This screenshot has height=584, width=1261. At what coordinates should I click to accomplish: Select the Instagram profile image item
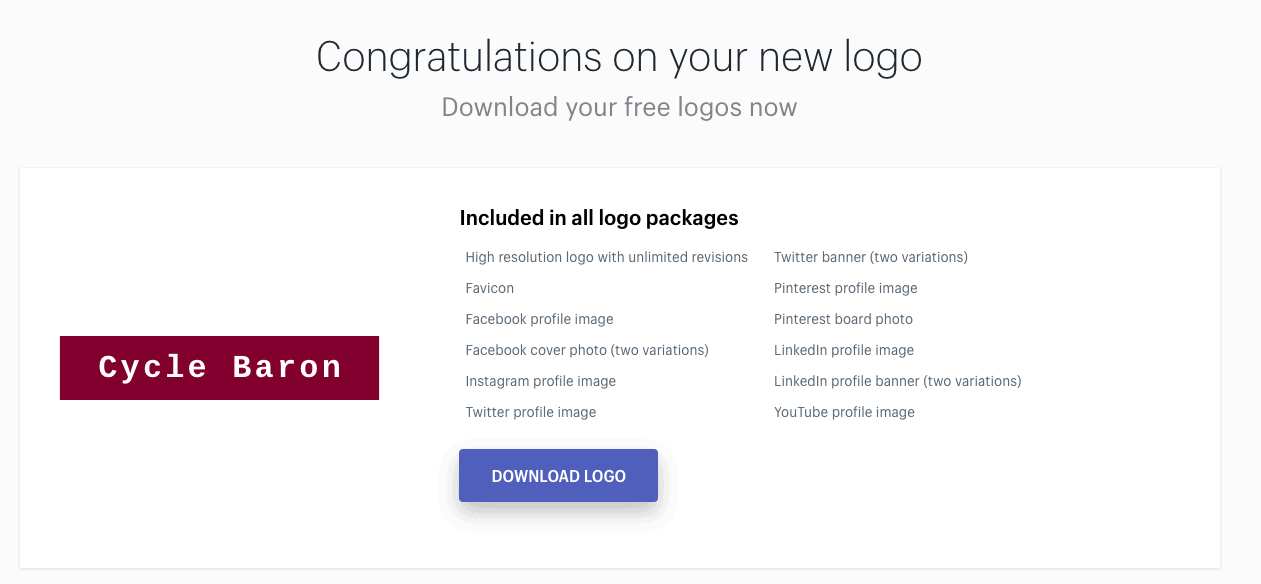tap(540, 381)
